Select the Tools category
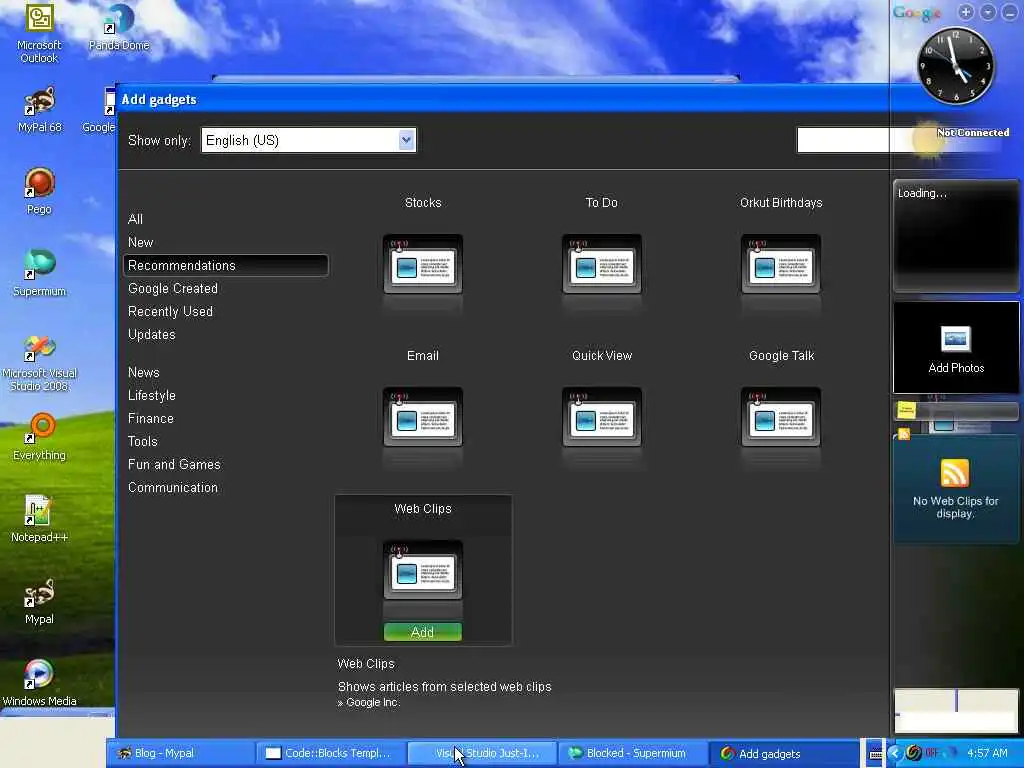 coord(142,441)
